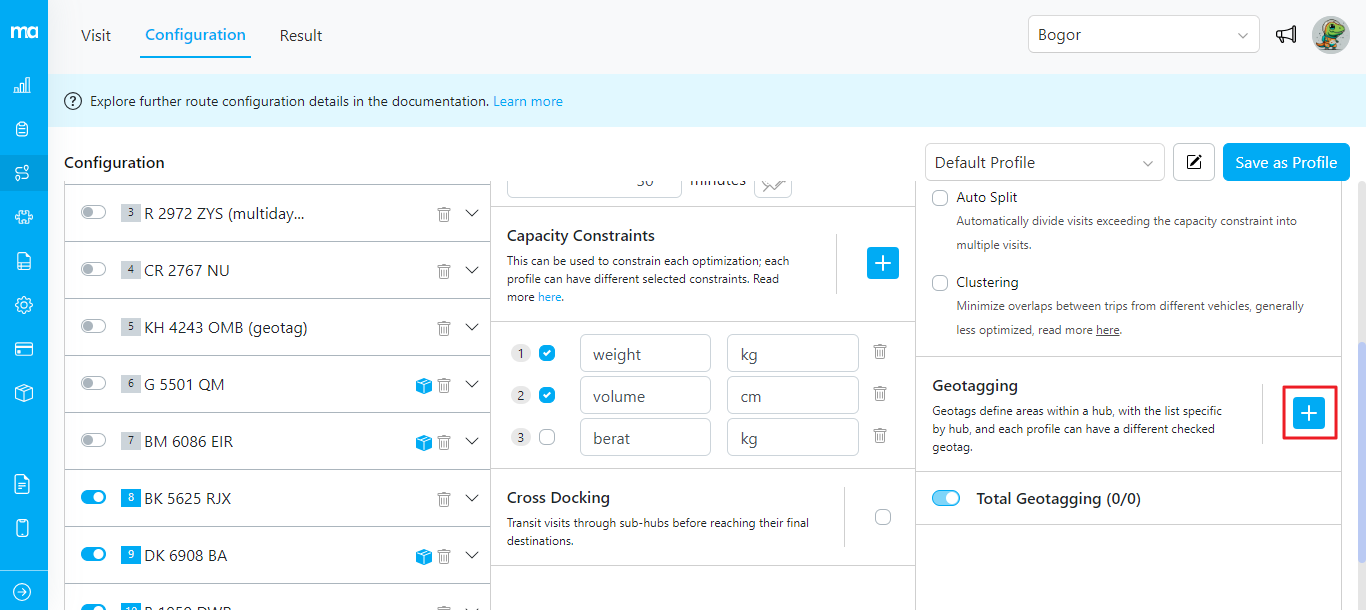
Task: Click trash icon for vehicle CR 2767 NU
Action: click(444, 271)
